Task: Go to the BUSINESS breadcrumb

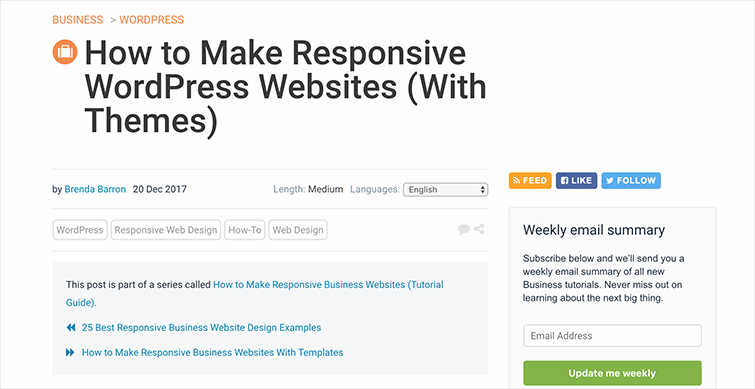Action: pos(78,20)
